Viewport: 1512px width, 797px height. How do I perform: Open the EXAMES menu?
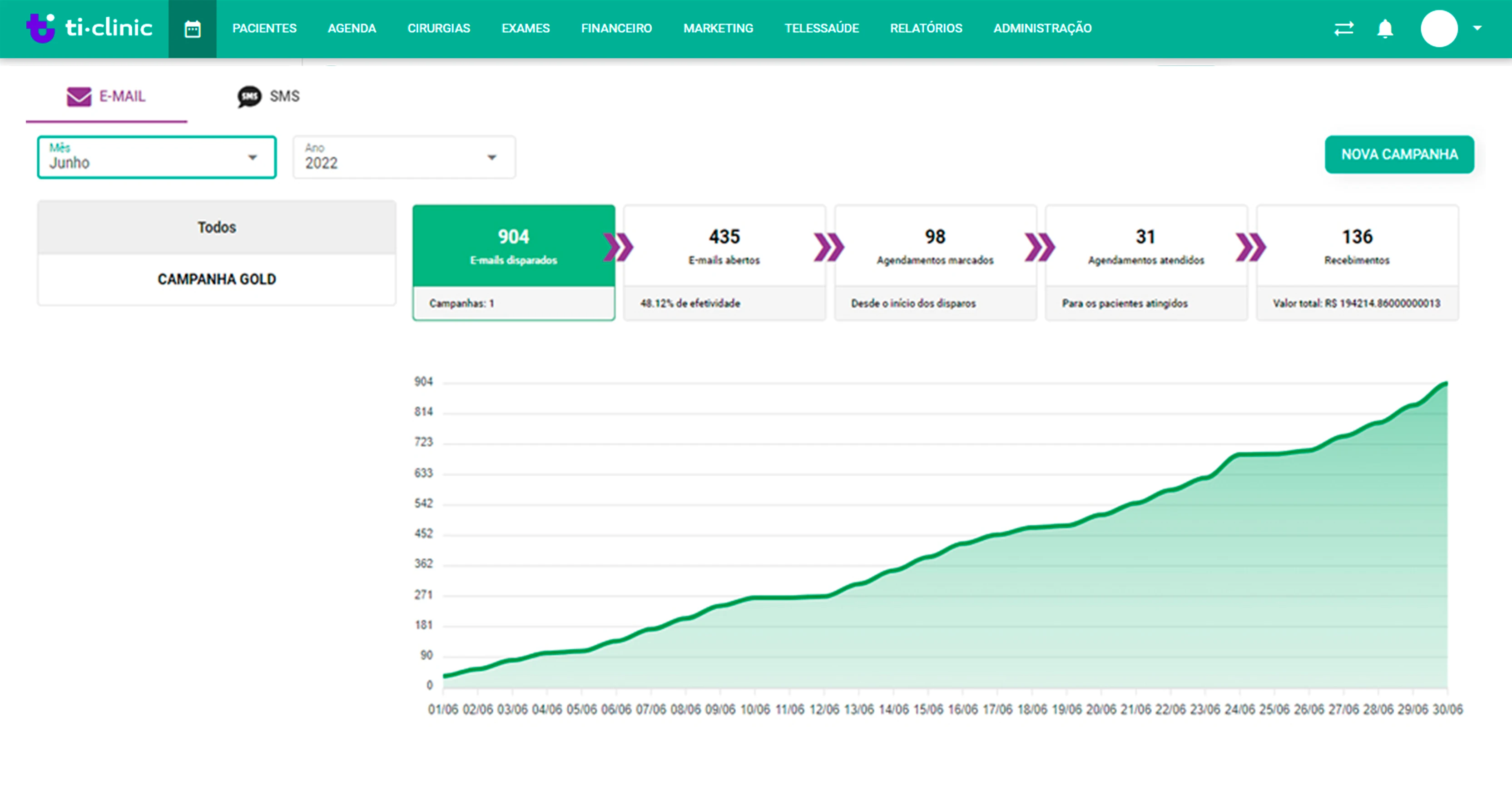(525, 28)
